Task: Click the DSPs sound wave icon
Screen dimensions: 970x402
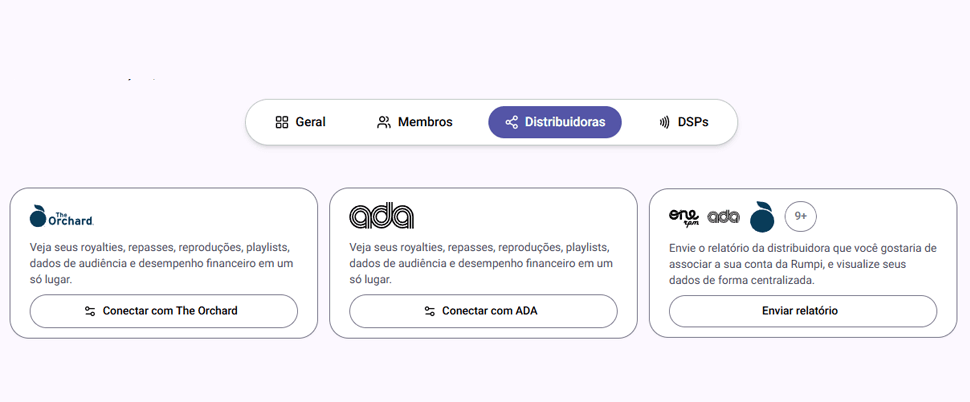Action: coord(664,122)
